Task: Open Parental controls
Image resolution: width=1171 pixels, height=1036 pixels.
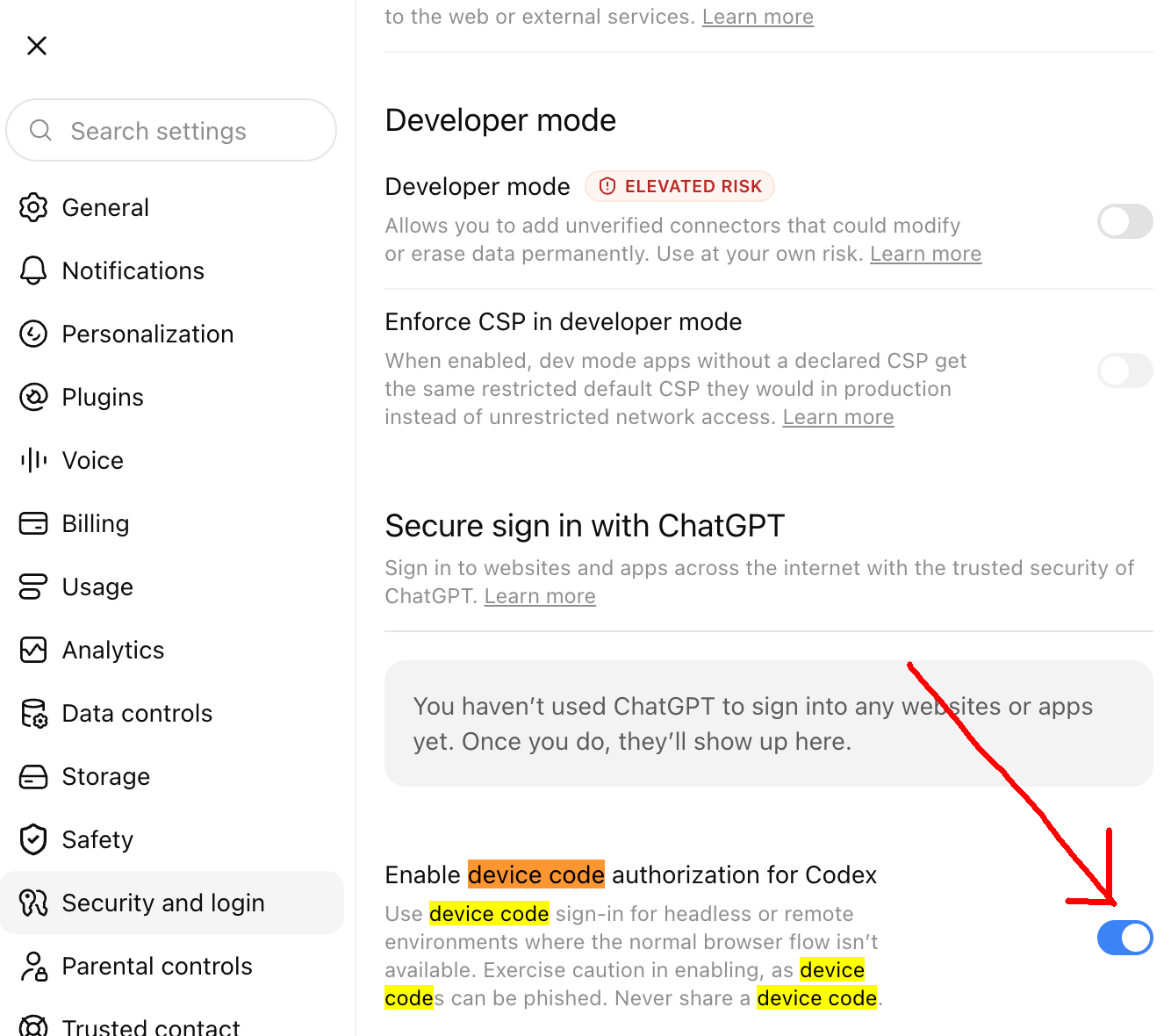Action: point(172,966)
